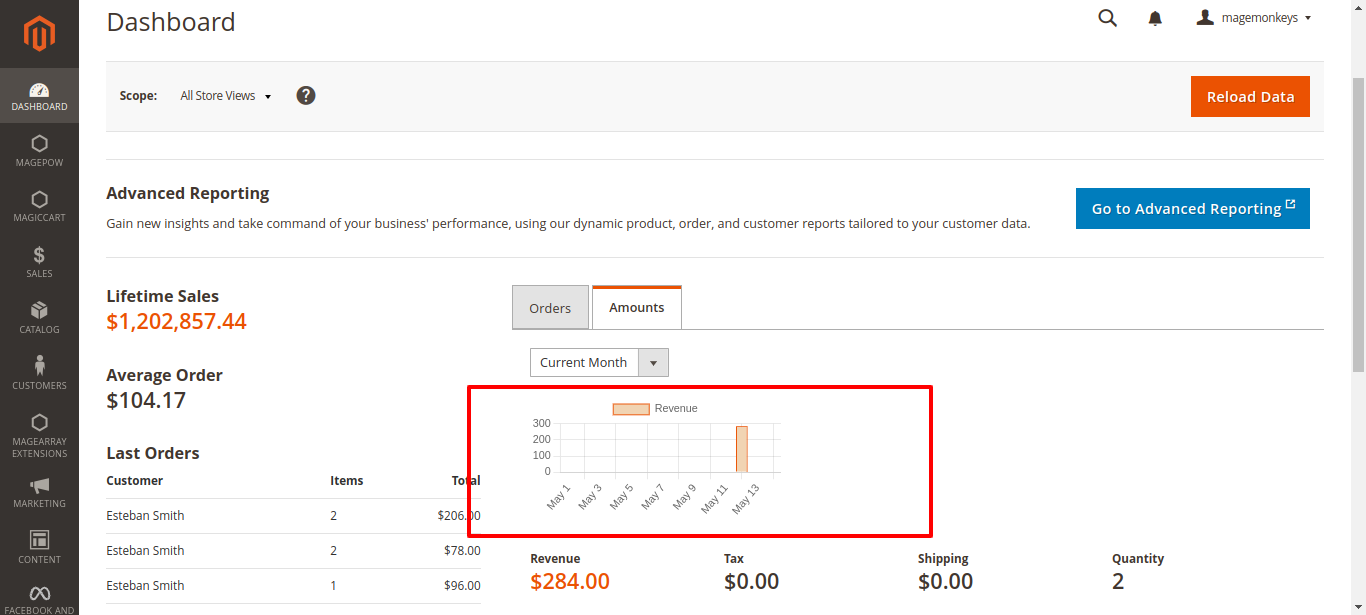This screenshot has height=615, width=1366.
Task: Expand the magemonkeys account menu
Action: click(1254, 18)
